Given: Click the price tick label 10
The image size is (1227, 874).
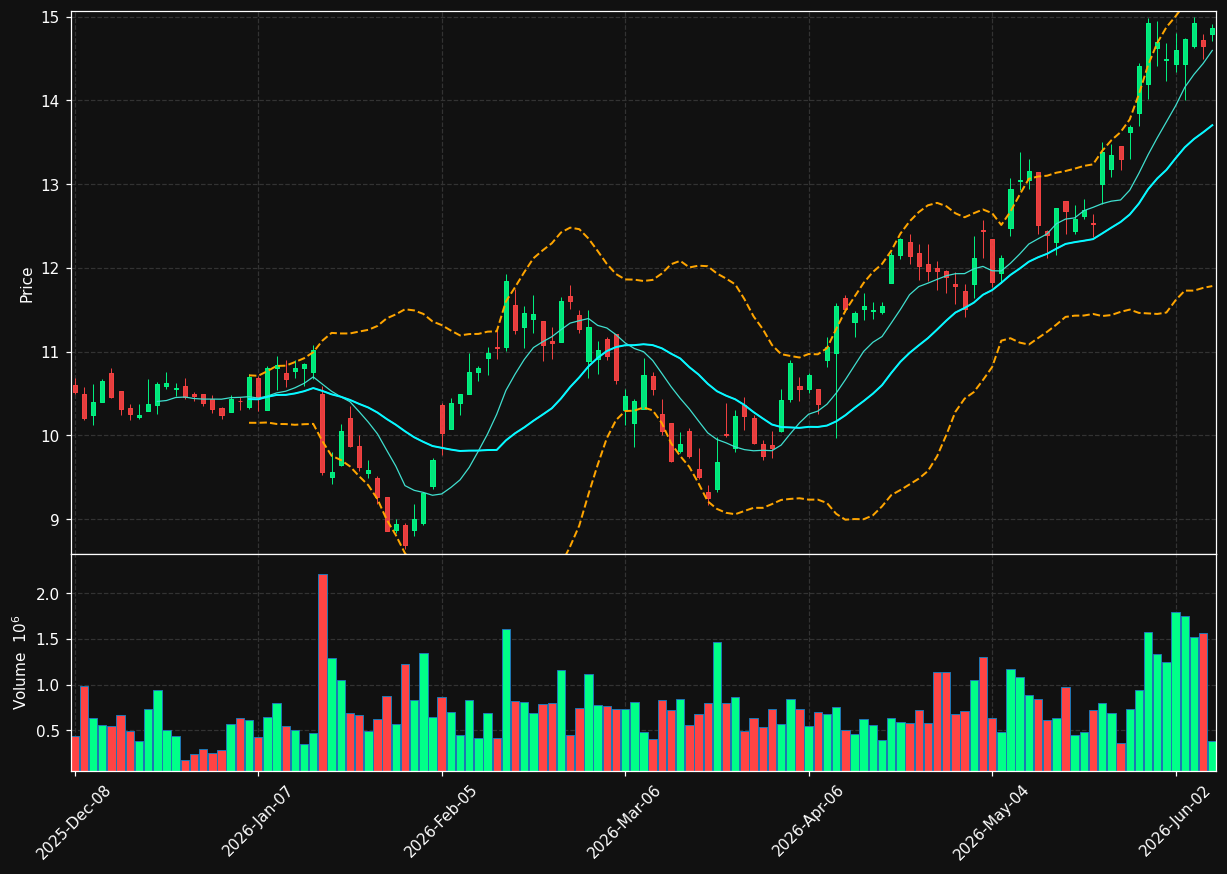Looking at the screenshot, I should coord(52,436).
